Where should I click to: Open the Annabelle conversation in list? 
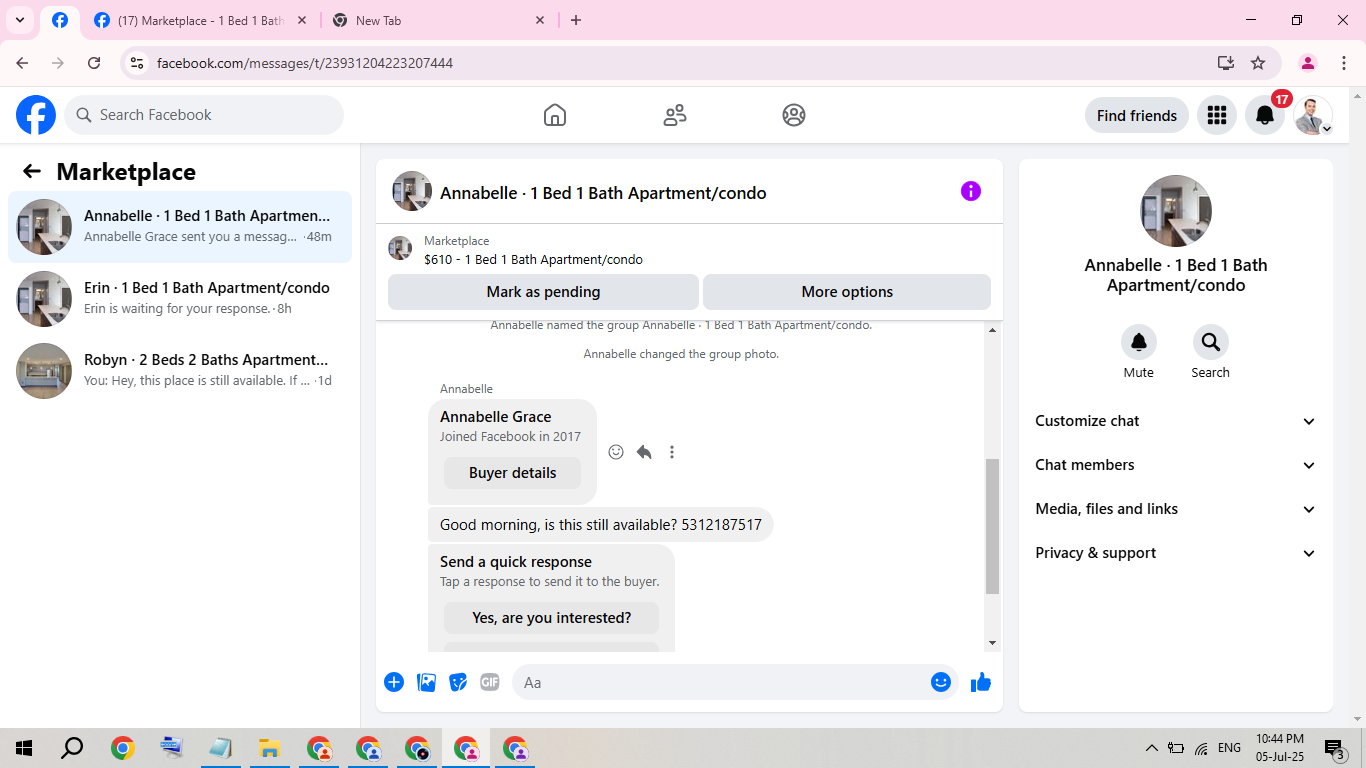(180, 227)
